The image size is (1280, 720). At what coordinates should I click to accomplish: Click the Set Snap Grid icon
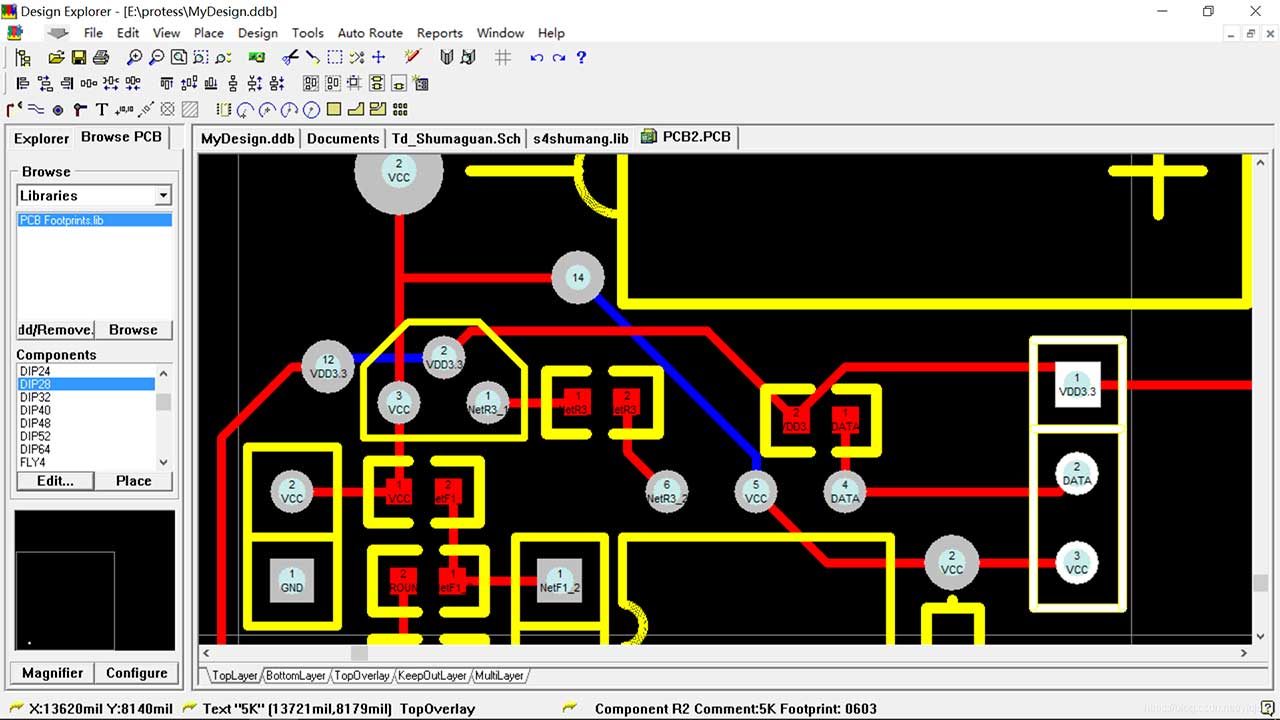point(503,58)
